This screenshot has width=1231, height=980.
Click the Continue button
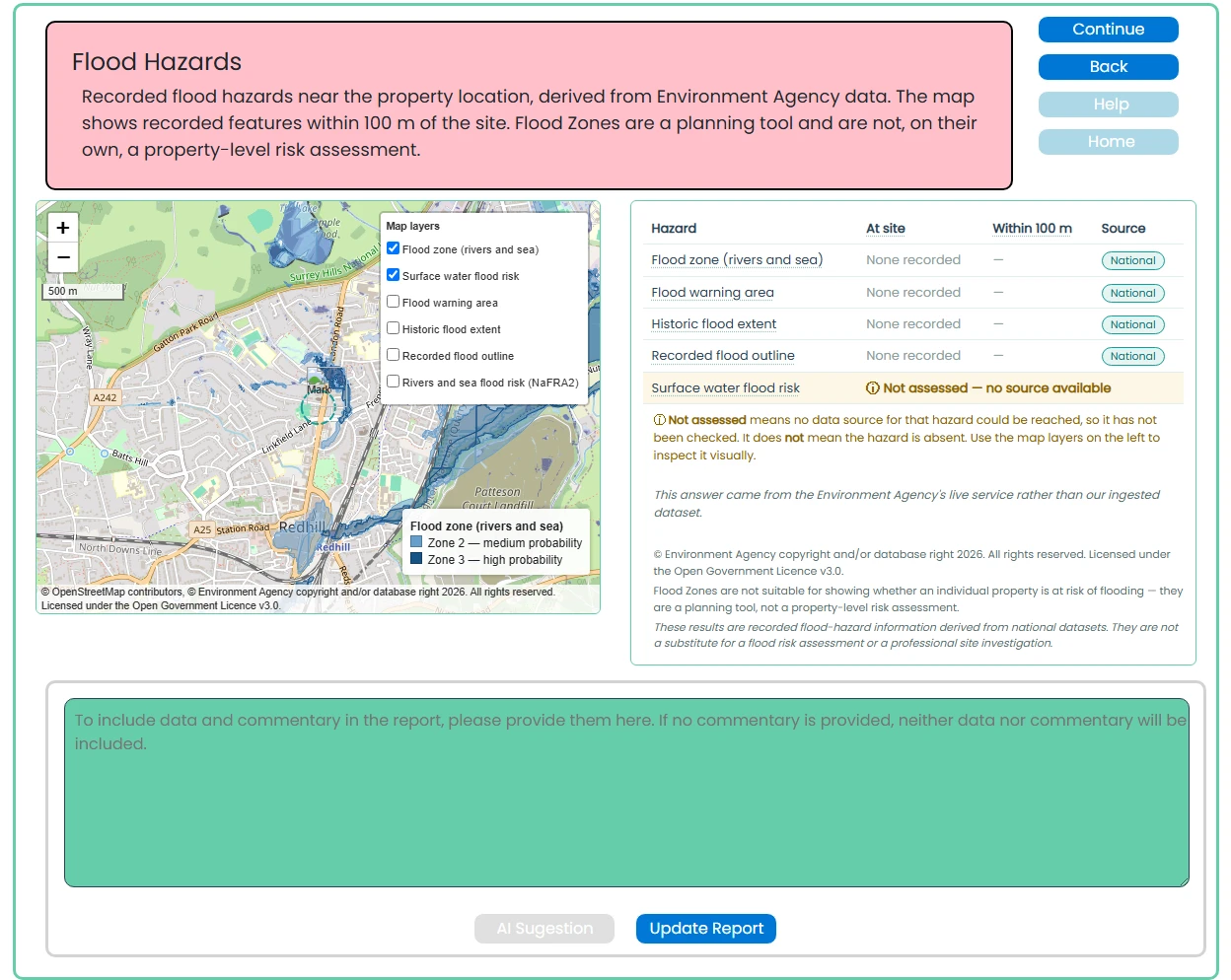click(x=1109, y=30)
